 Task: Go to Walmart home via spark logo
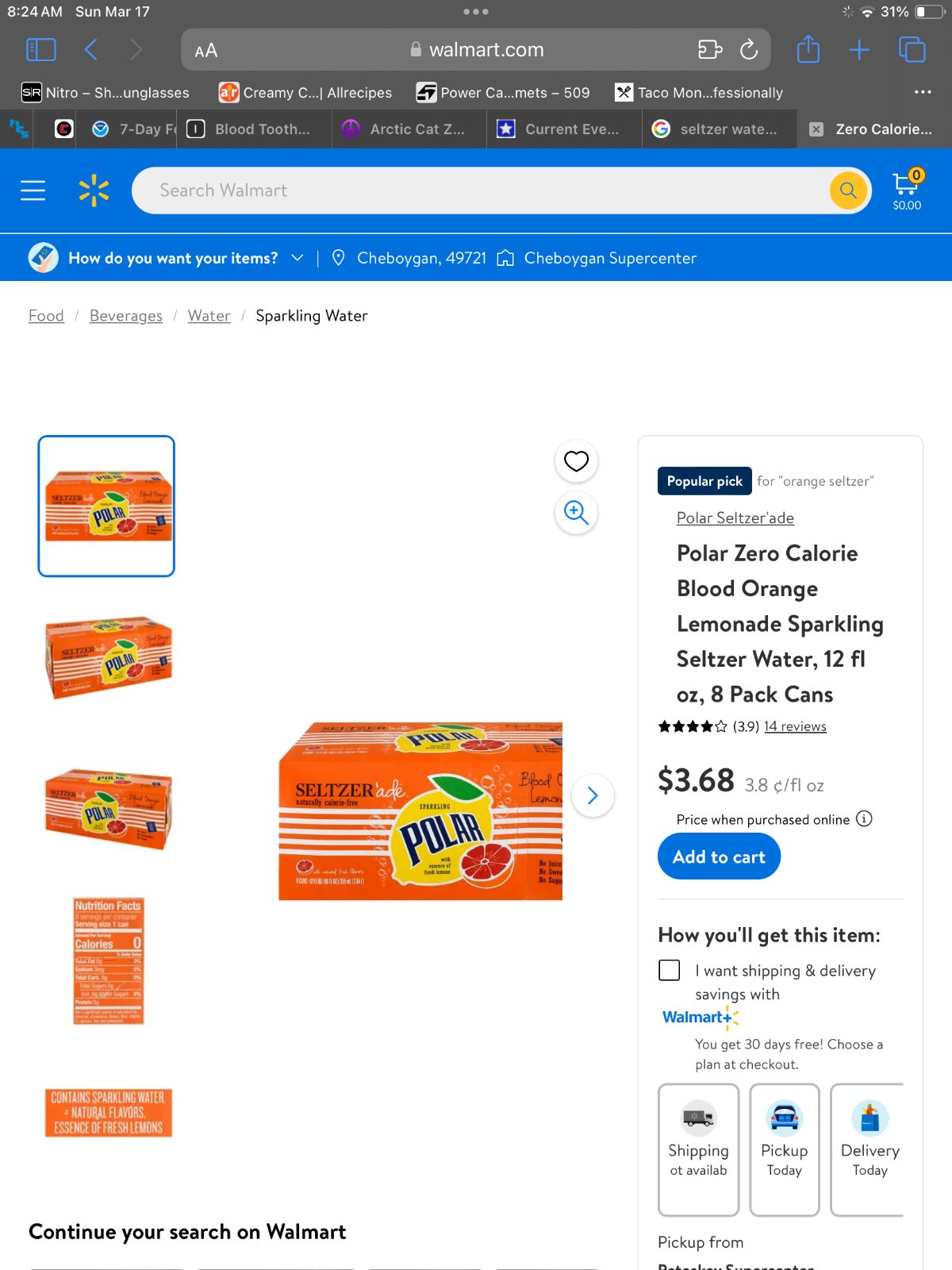[x=94, y=190]
